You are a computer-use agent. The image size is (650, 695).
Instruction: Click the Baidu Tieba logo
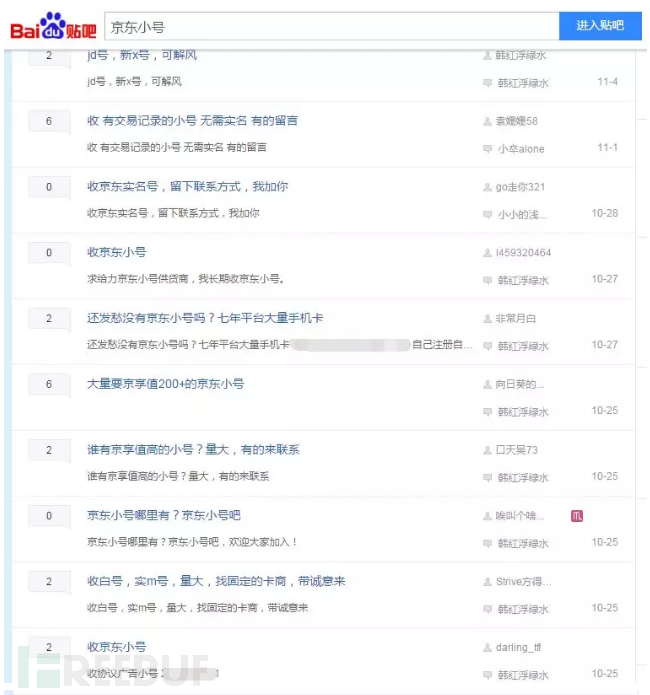[53, 26]
